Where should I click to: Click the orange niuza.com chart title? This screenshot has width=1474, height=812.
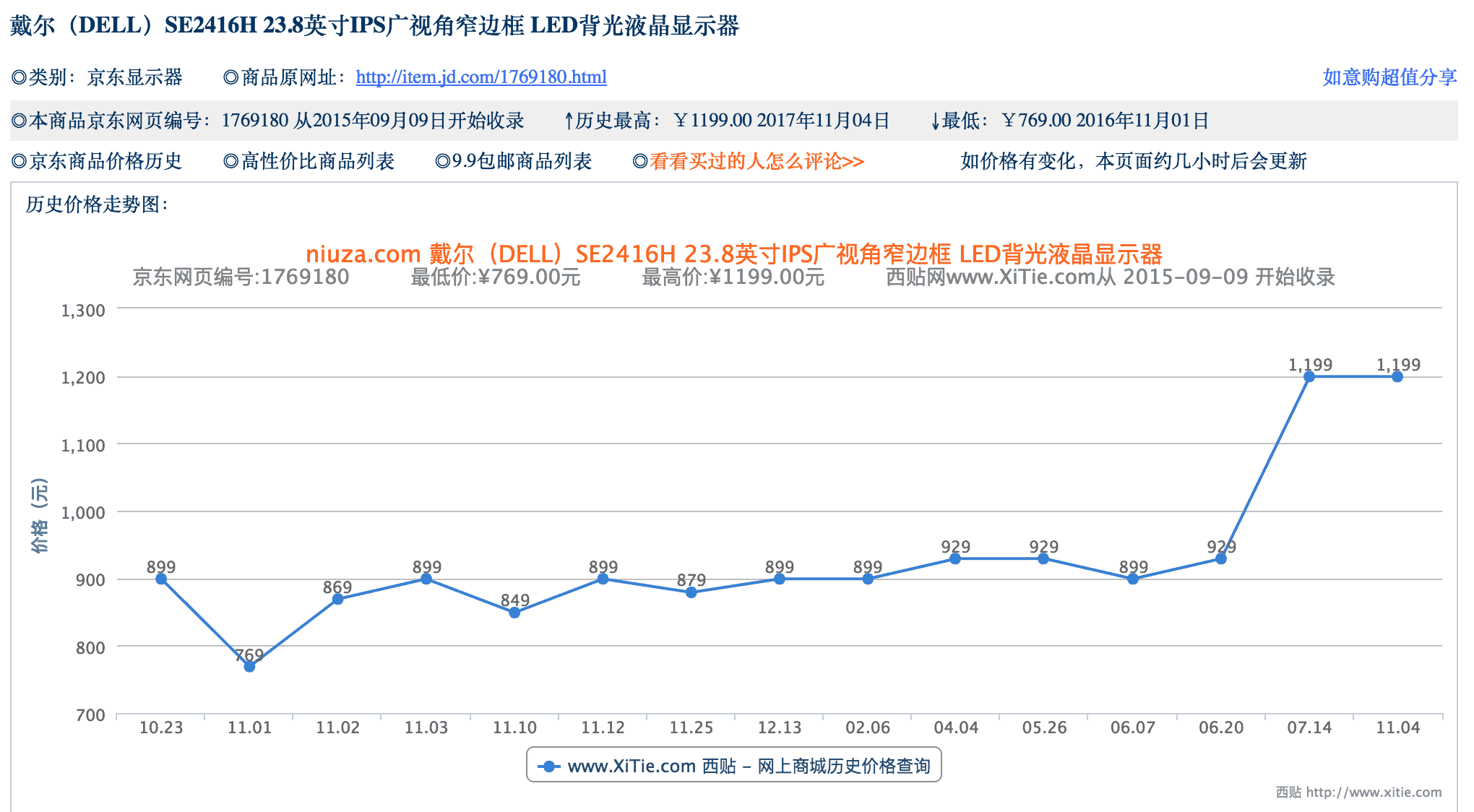pyautogui.click(x=734, y=254)
